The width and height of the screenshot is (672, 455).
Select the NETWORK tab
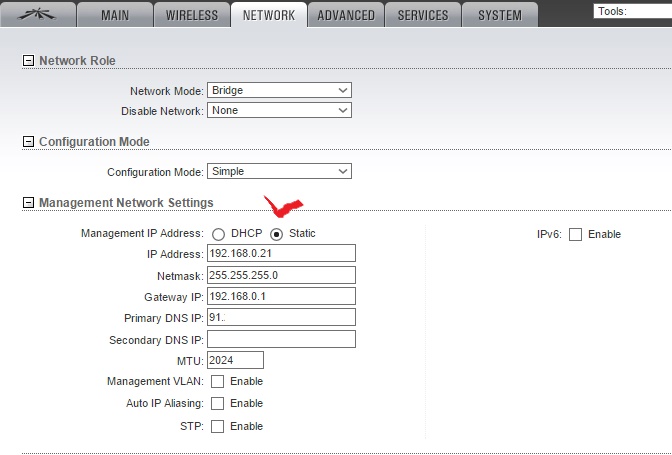(x=269, y=15)
